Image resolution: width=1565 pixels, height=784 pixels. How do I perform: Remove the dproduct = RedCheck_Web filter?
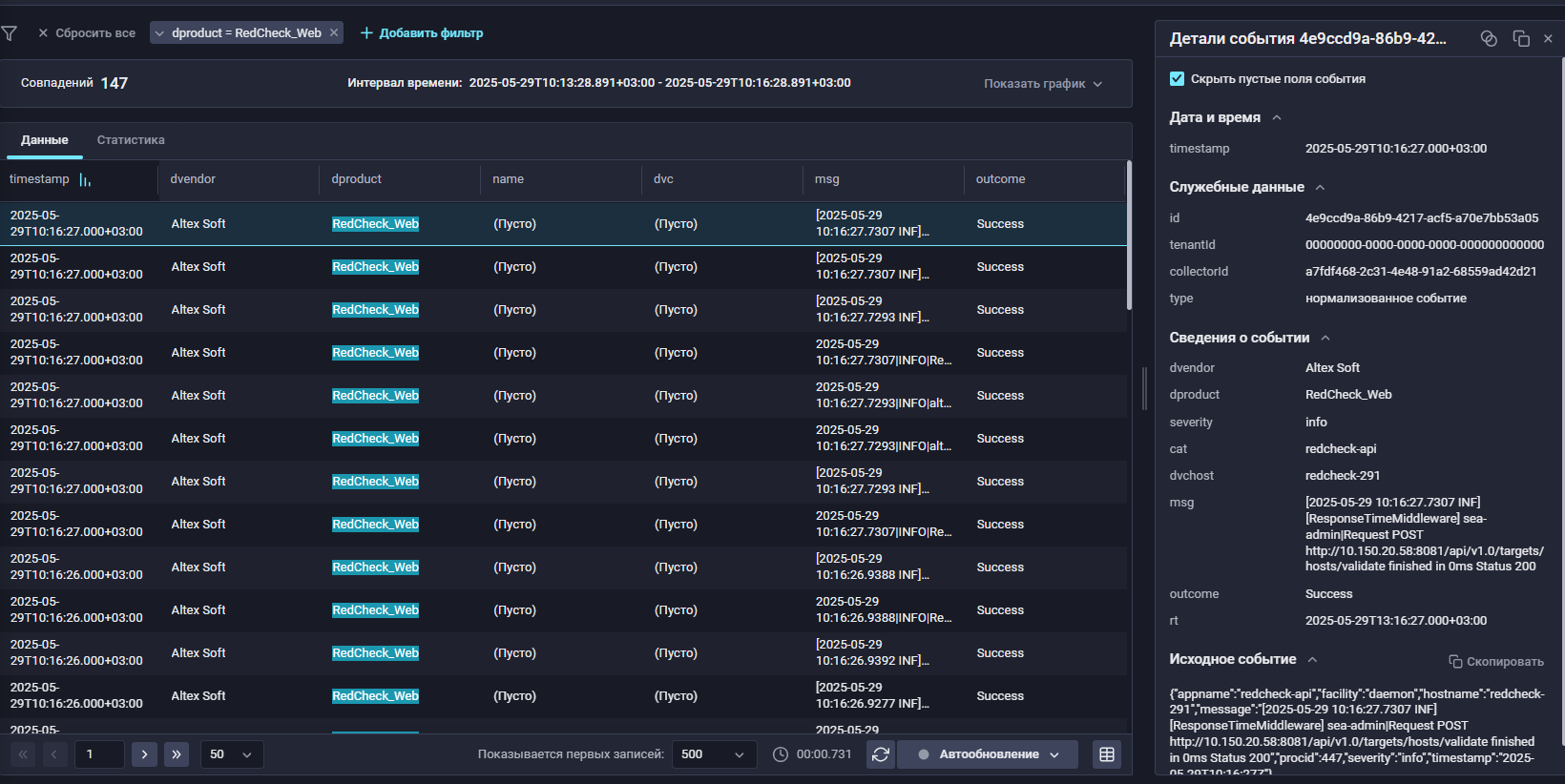pos(334,33)
